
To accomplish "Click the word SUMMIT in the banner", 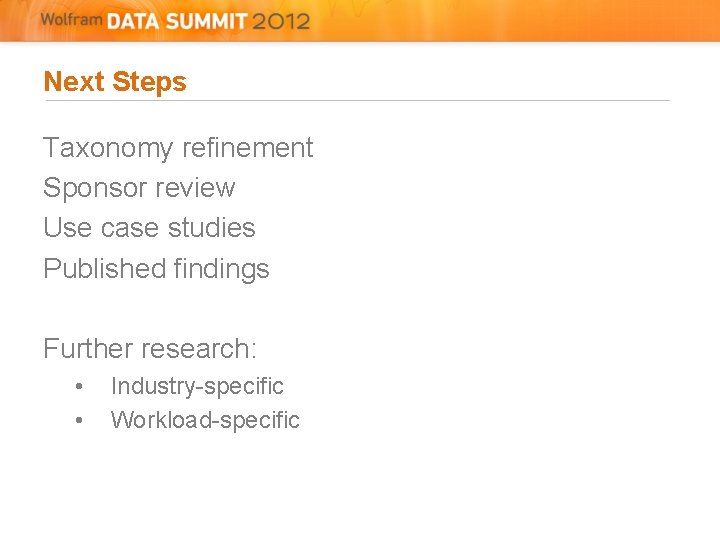I will click(x=205, y=21).
